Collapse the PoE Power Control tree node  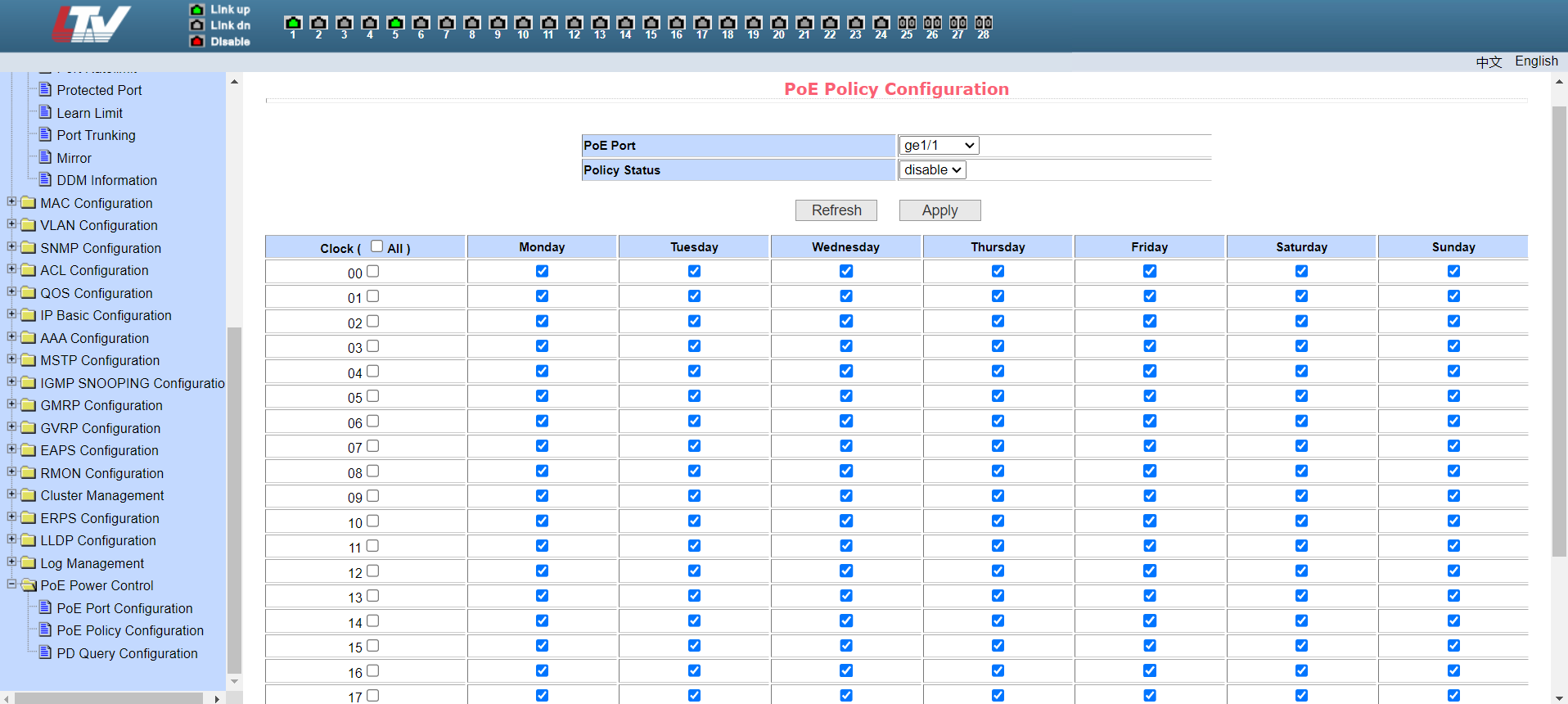point(11,584)
